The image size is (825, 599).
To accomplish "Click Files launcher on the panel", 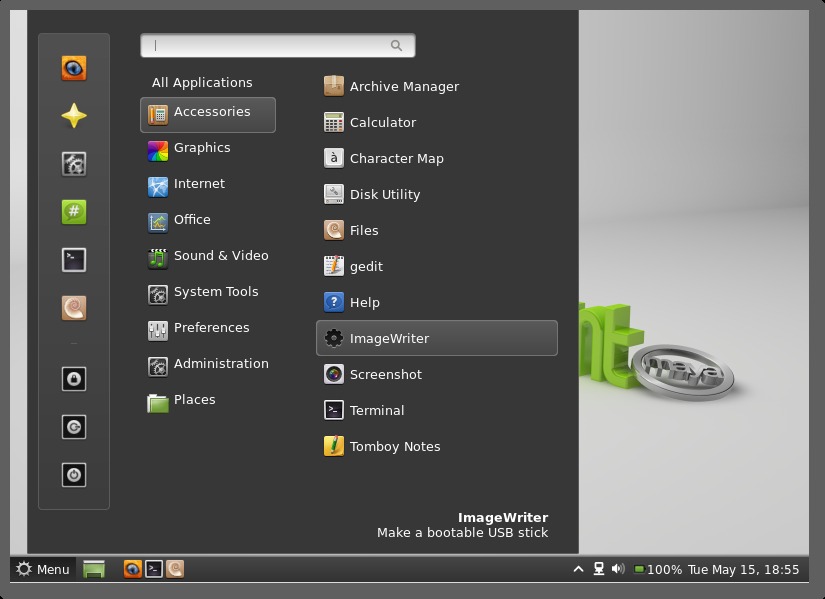I will [175, 569].
